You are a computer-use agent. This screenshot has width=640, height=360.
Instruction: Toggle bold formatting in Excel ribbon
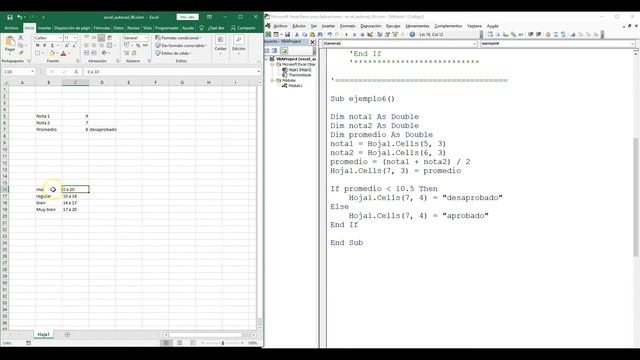[x=38, y=45]
